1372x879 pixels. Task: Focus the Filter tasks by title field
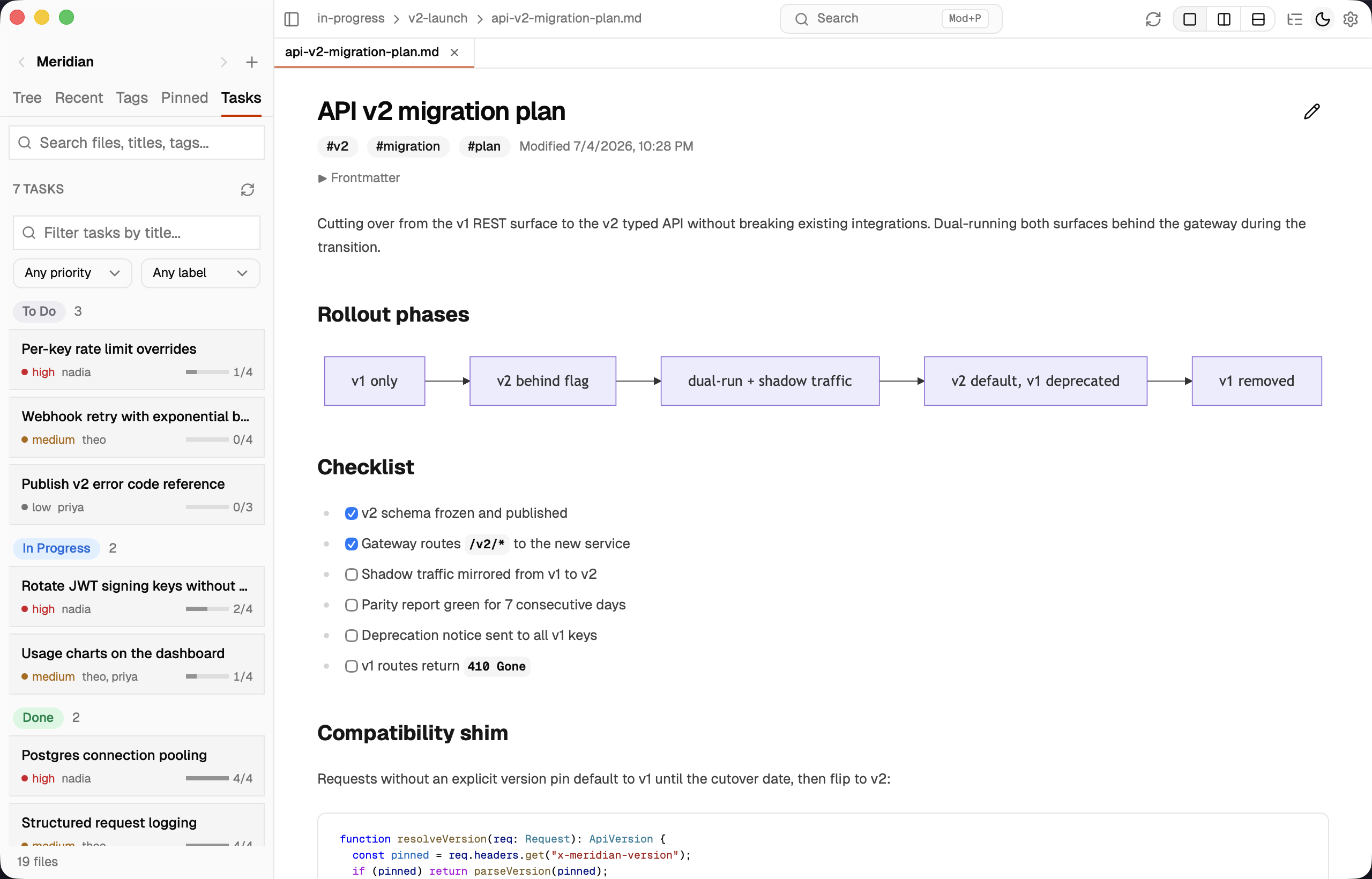pos(137,233)
